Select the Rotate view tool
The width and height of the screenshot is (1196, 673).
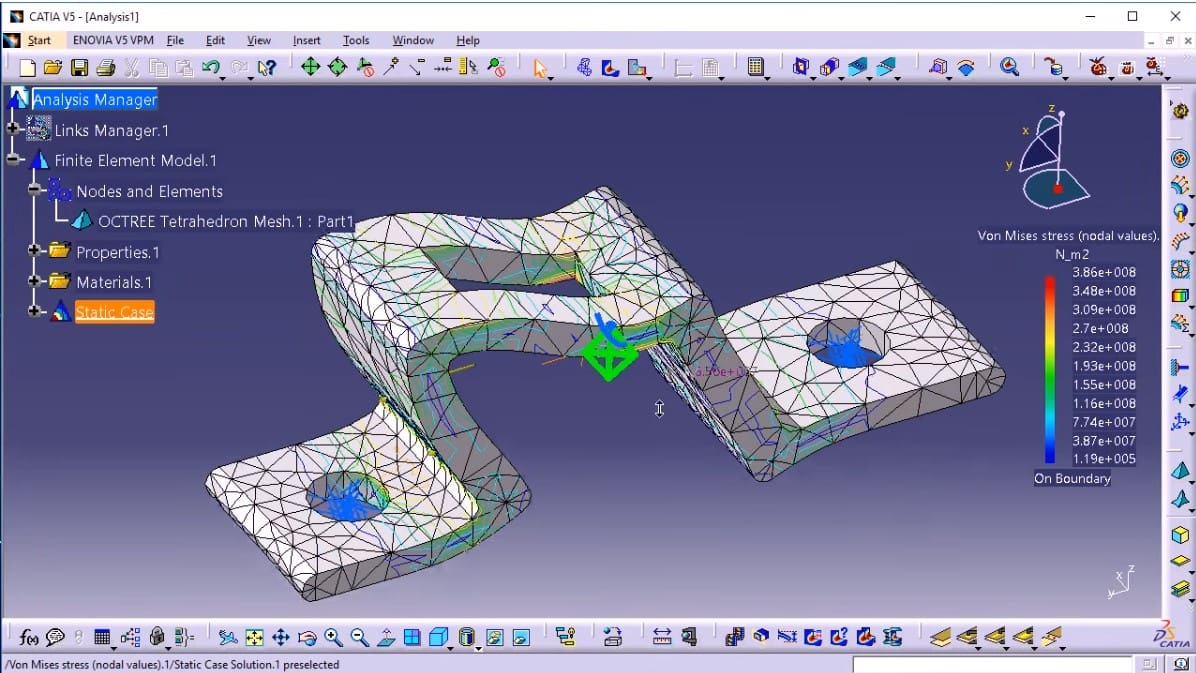coord(307,637)
